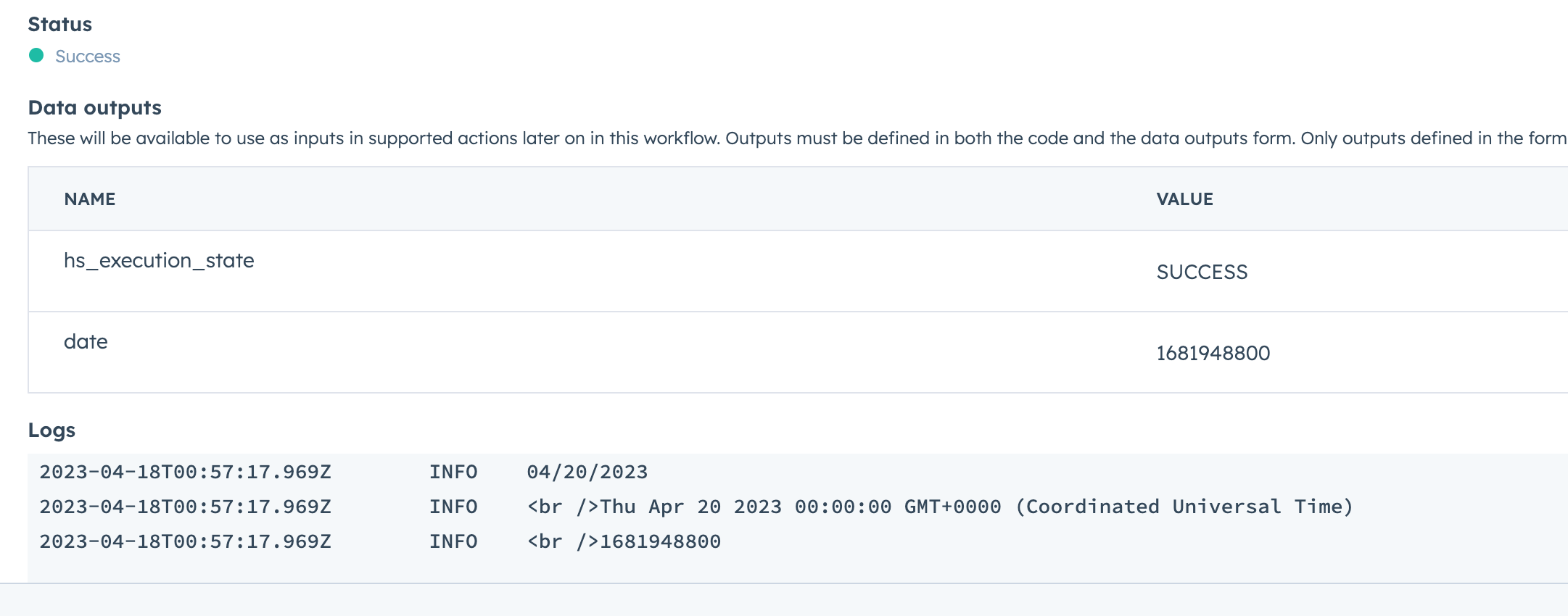Click the VALUE column header
This screenshot has width=1568, height=616.
point(1185,199)
